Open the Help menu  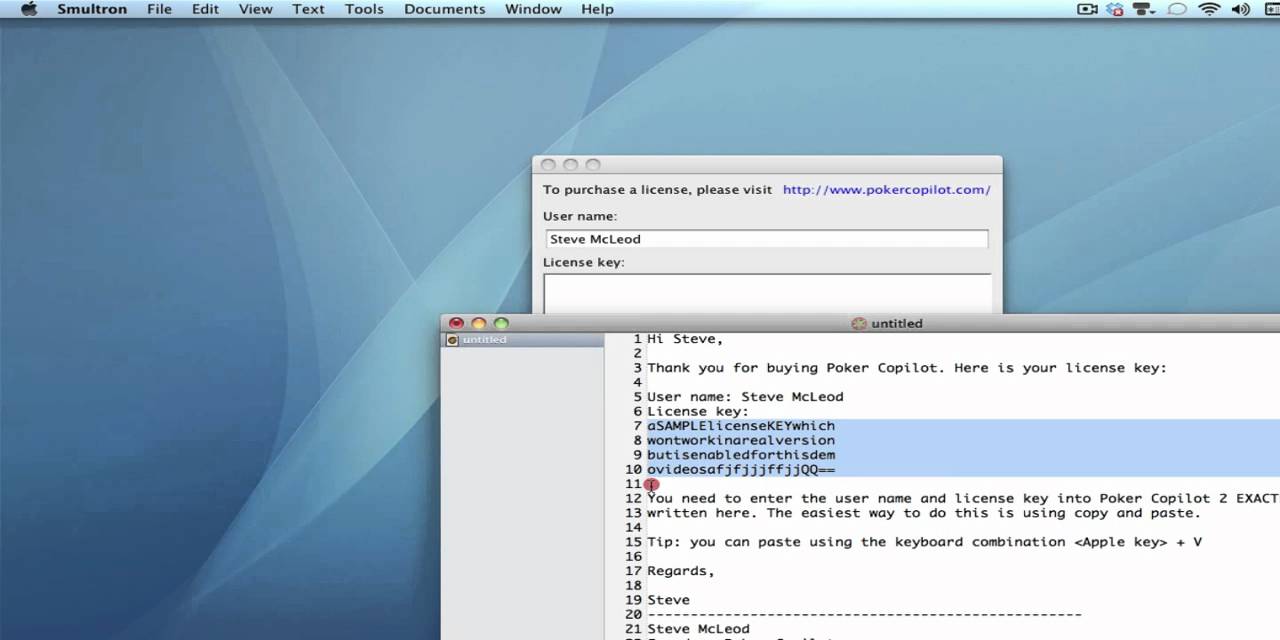(x=597, y=9)
